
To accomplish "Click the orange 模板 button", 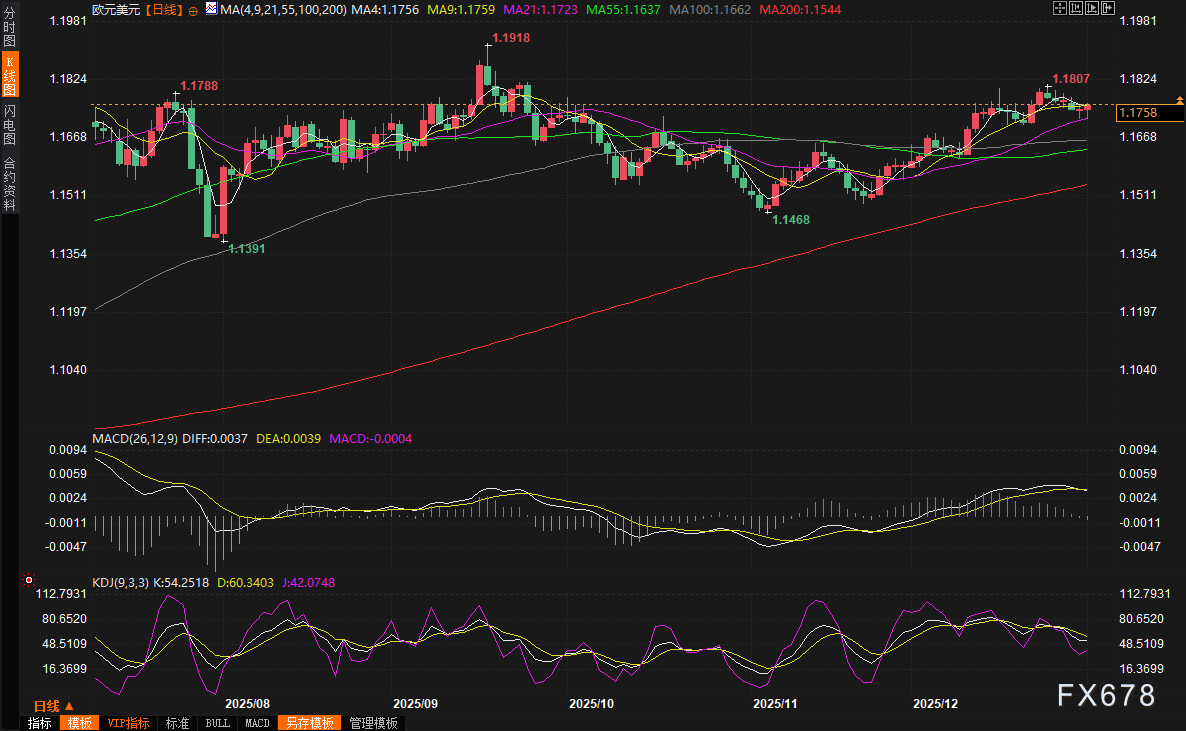I will pos(79,723).
